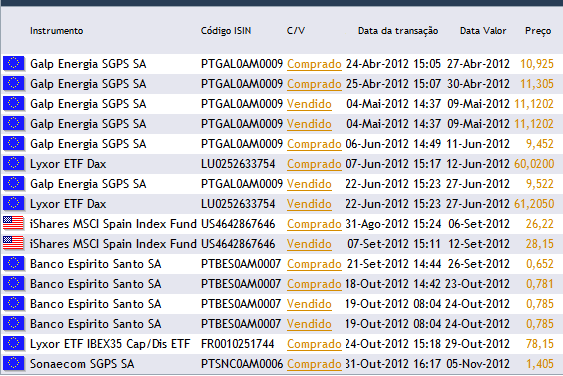Click the value date 05-Nov-2012
This screenshot has width=563, height=376.
click(478, 364)
